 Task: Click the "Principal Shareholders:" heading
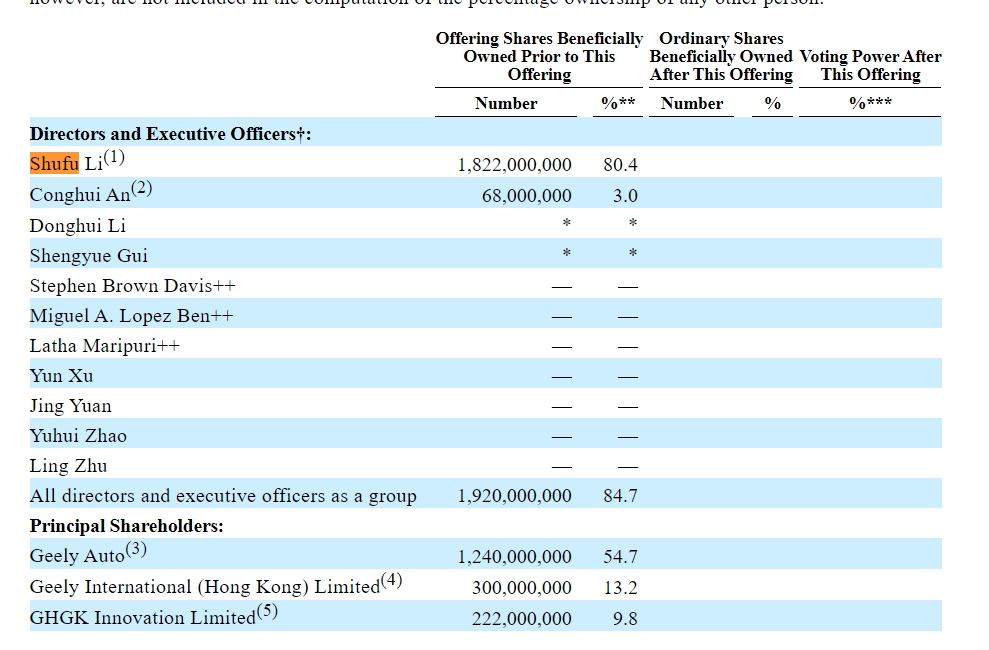(x=127, y=526)
